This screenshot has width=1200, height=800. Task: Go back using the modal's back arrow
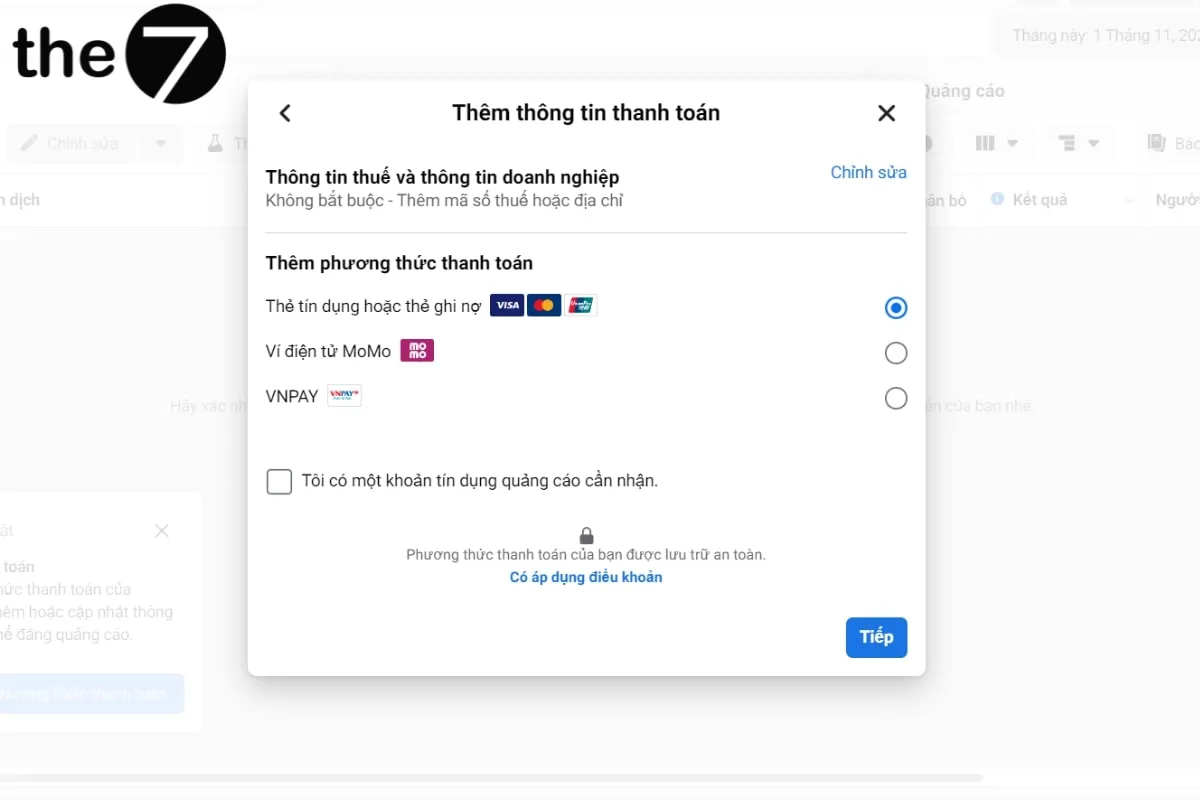coord(285,113)
